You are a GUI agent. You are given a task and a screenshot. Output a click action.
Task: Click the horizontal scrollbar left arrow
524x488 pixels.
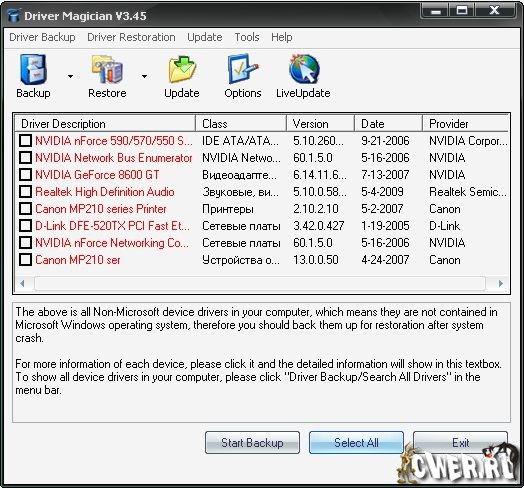23,284
